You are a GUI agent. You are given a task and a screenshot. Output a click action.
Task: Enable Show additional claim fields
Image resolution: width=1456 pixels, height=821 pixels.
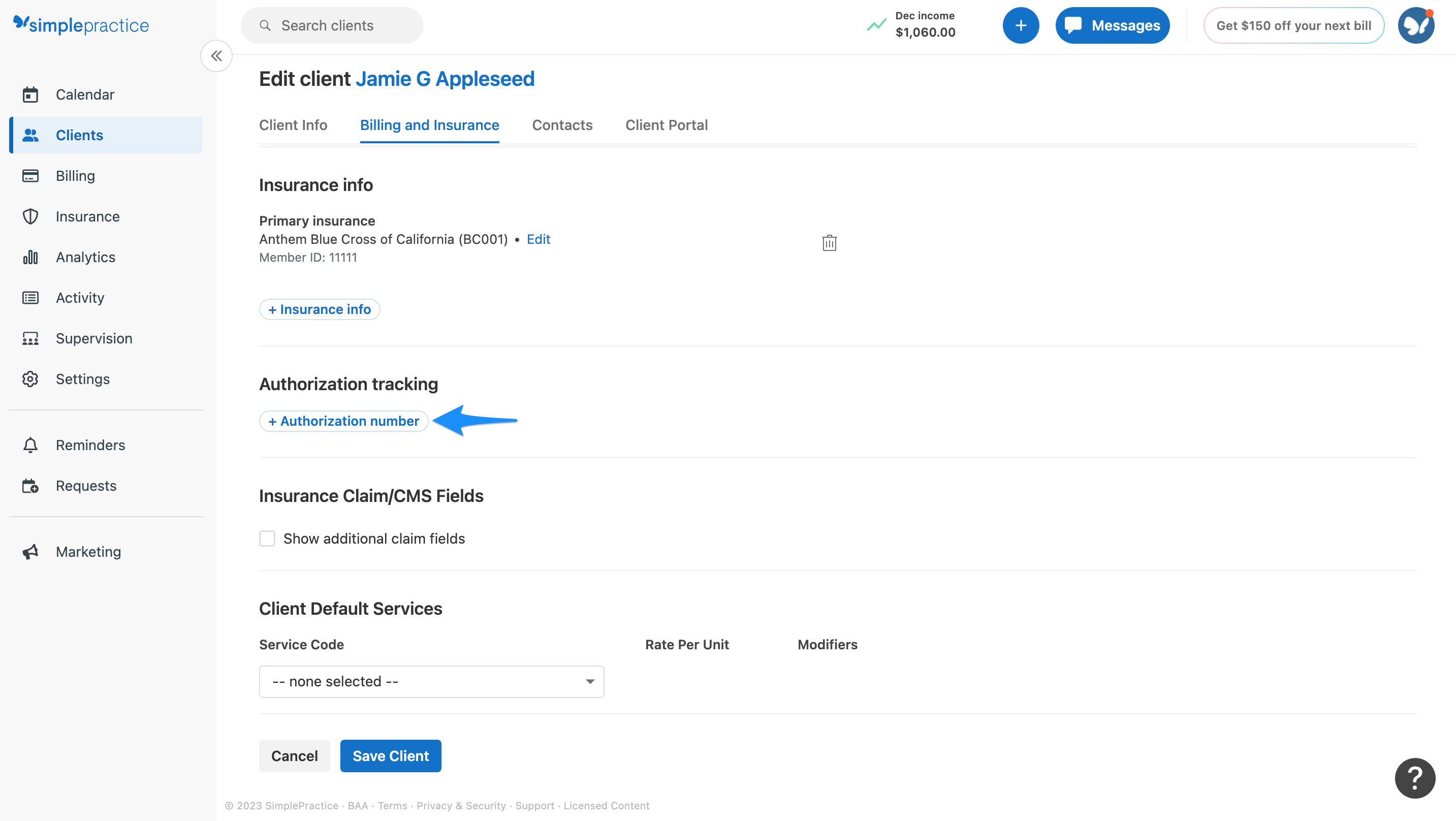click(x=267, y=539)
